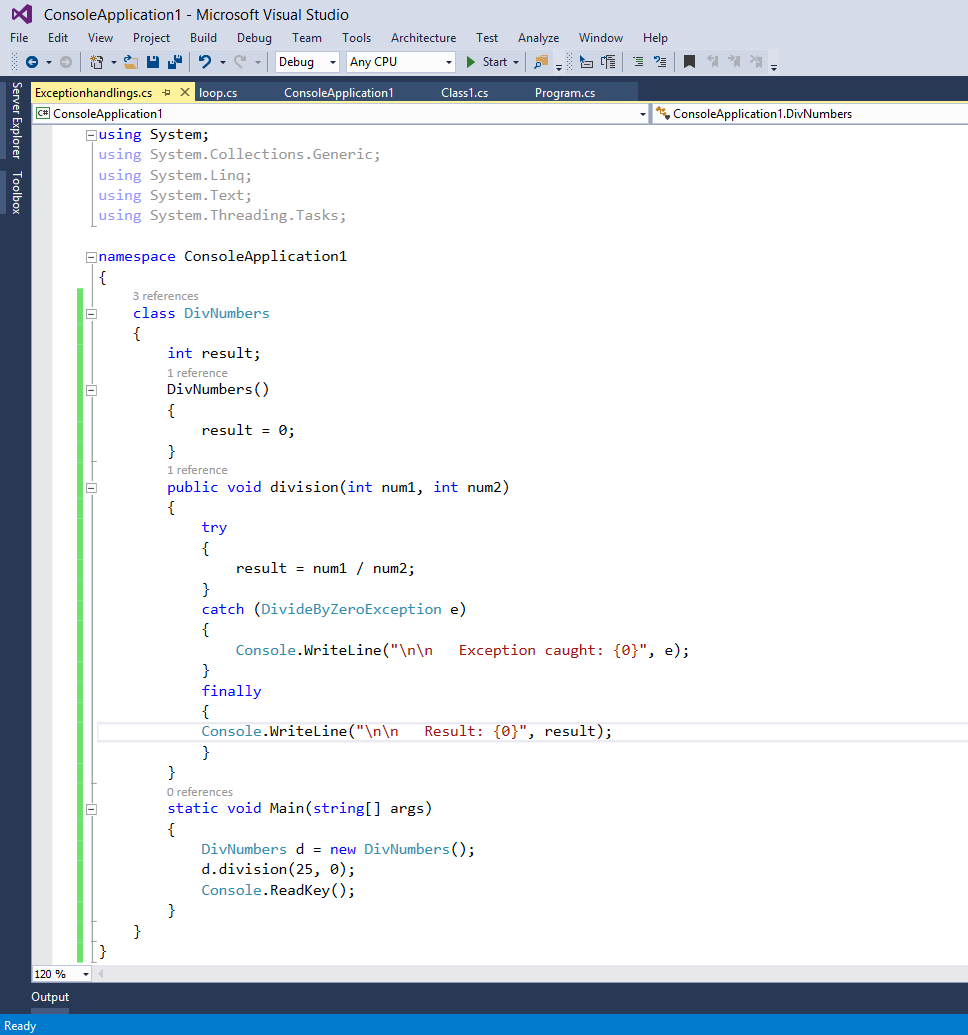Click the Save icon in the toolbar

[x=151, y=62]
